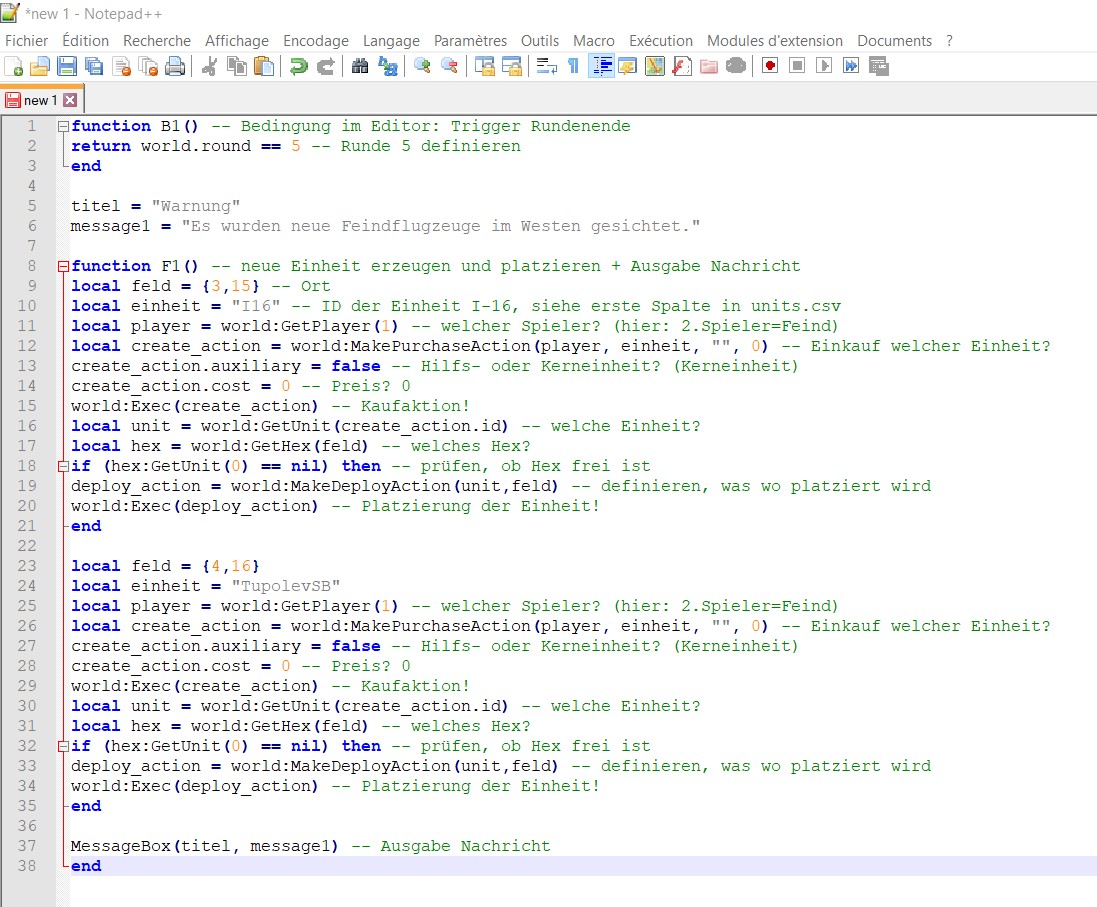Click the Open file folder icon

(40, 66)
